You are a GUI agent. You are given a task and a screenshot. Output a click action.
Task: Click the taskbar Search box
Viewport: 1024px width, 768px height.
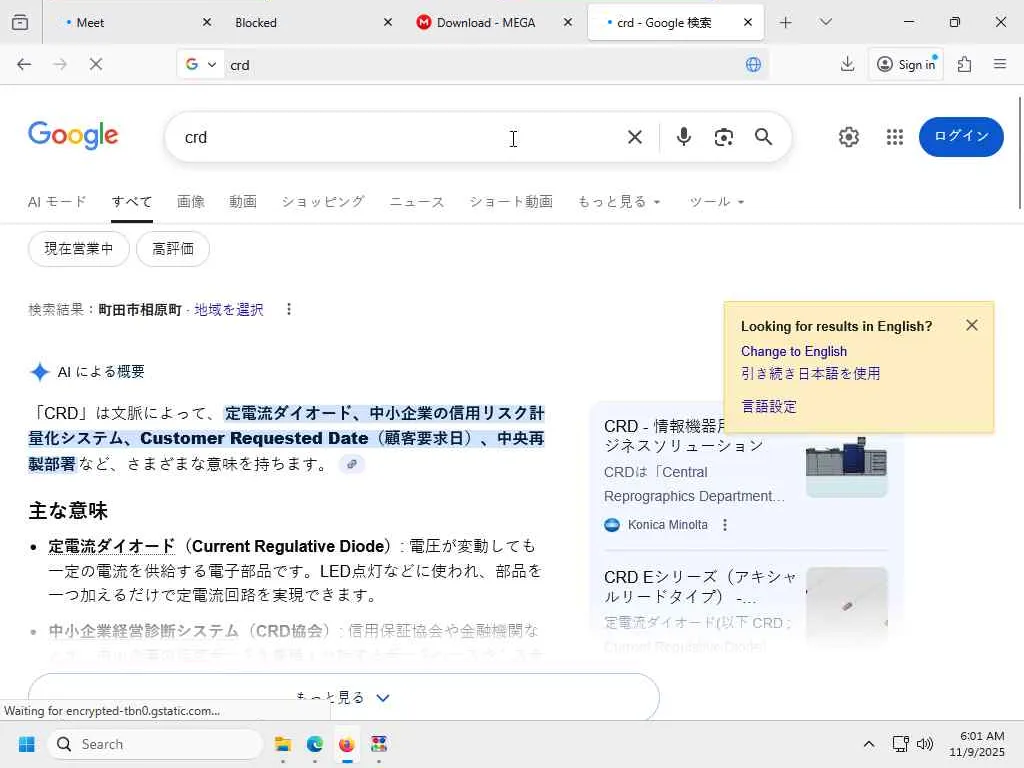[155, 744]
